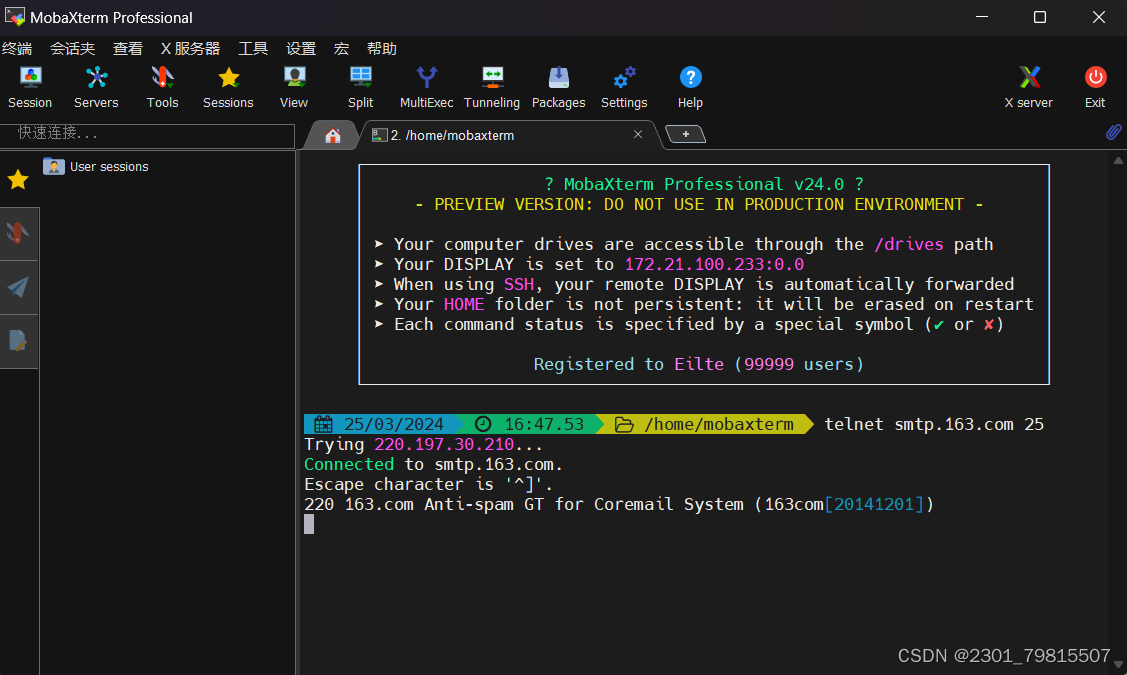
Task: Select the yellow star Sessions sidebar tab
Action: pos(18,180)
